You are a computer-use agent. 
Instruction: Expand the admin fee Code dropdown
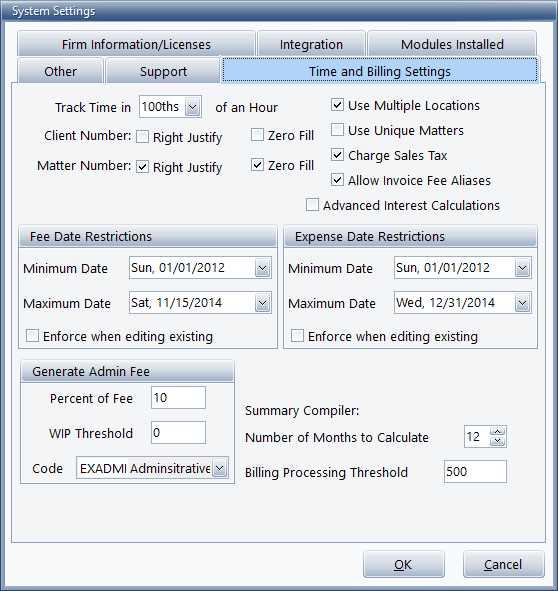(219, 468)
